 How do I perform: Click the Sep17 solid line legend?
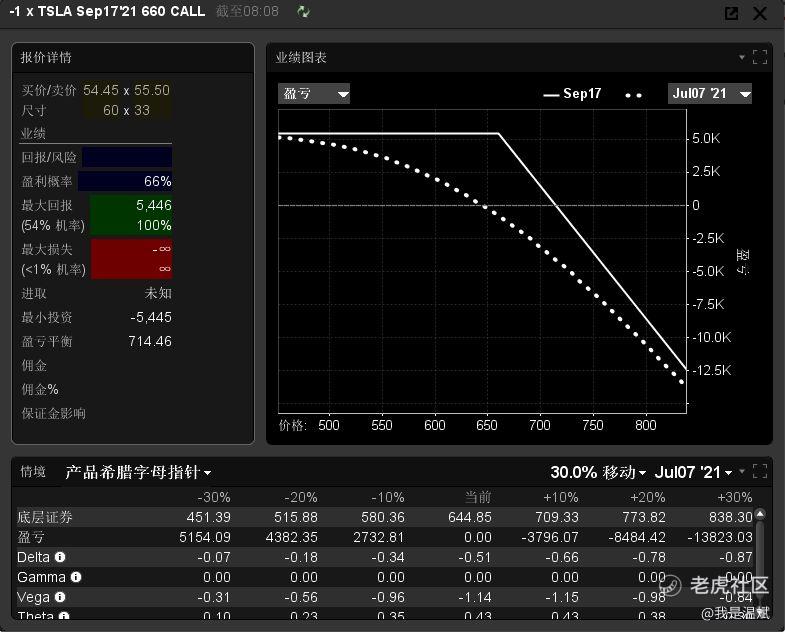pyautogui.click(x=572, y=94)
